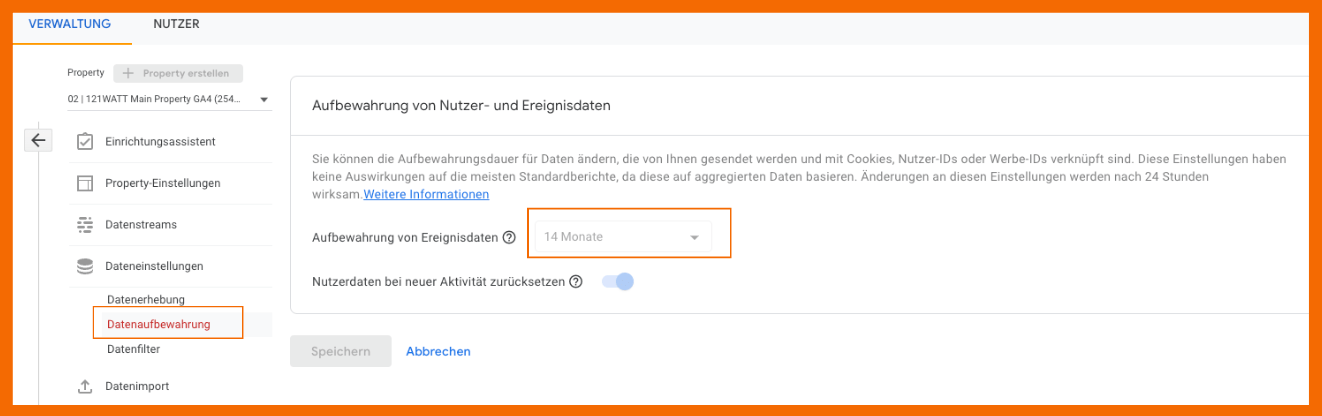1322x416 pixels.
Task: Click the Dateneinstellungen database icon
Action: point(85,266)
